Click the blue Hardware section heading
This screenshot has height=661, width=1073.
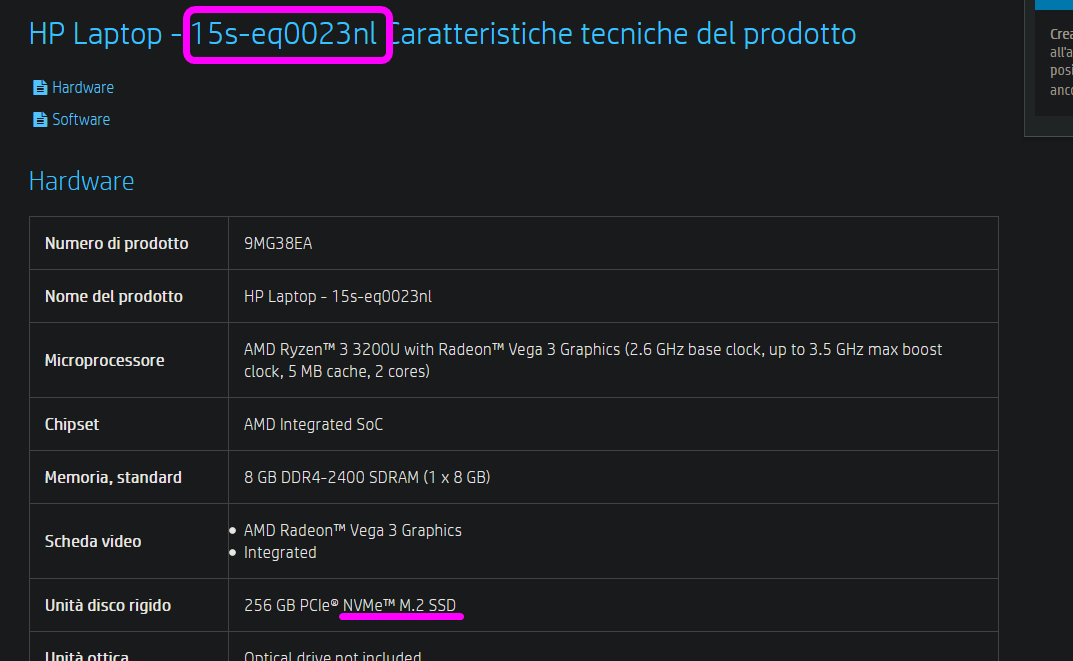pos(81,181)
